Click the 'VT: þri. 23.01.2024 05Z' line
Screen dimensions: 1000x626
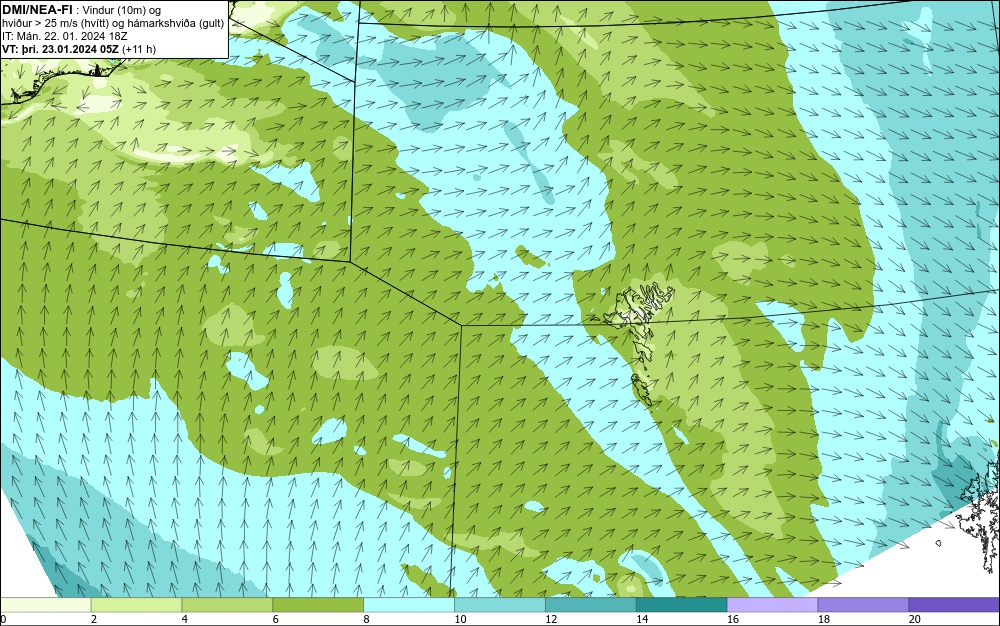(x=79, y=49)
